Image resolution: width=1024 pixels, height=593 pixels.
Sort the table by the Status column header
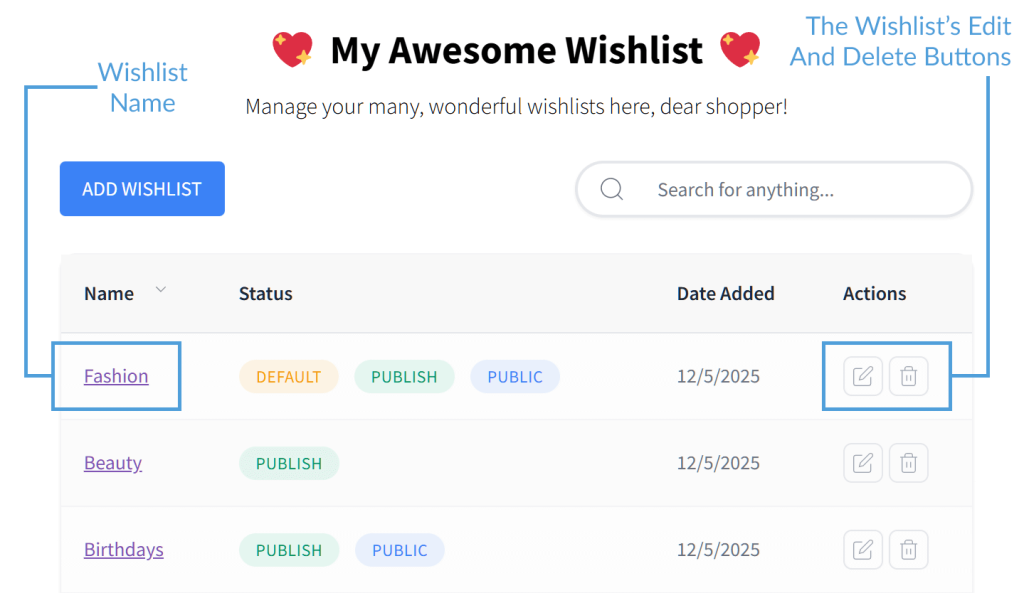coord(264,293)
